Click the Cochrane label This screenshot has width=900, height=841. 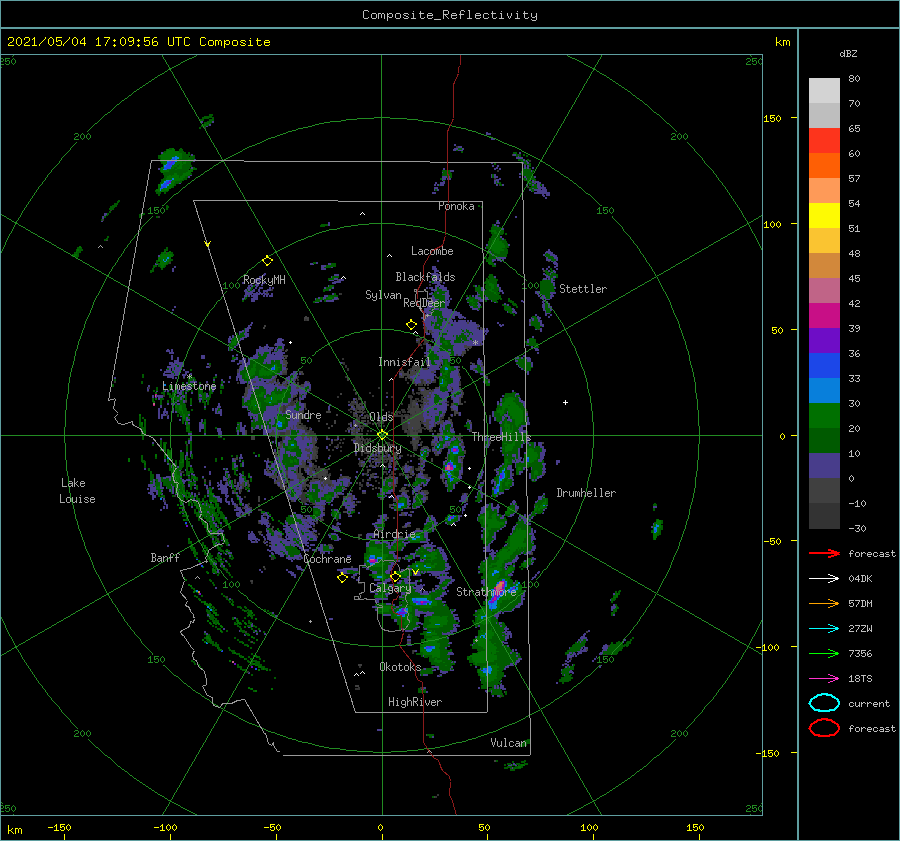[x=327, y=559]
